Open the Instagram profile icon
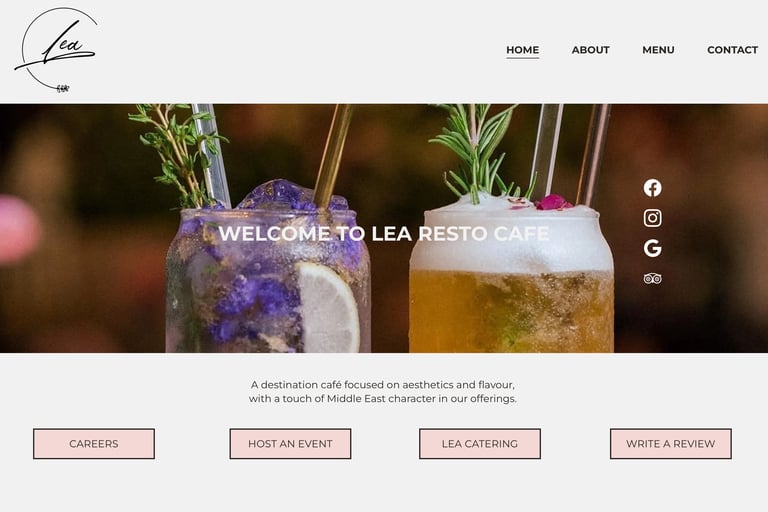The width and height of the screenshot is (768, 512). [652, 218]
